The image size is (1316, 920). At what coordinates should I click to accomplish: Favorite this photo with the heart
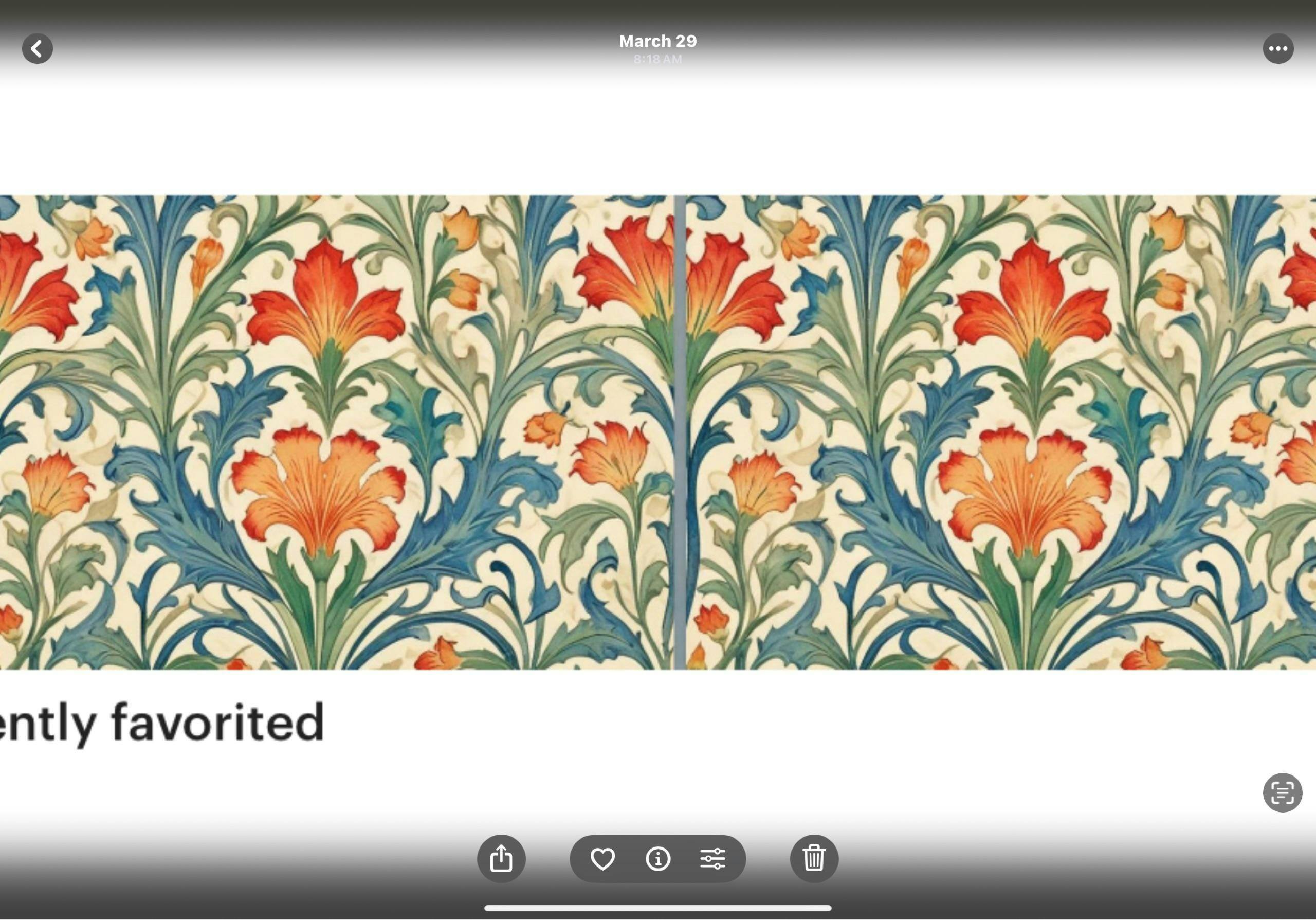(602, 859)
